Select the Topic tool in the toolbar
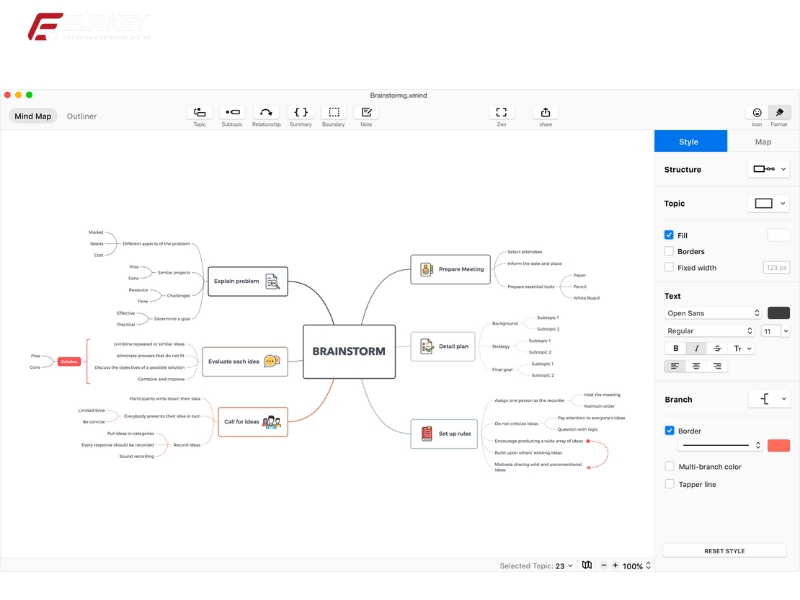The height and width of the screenshot is (600, 800). [x=199, y=114]
